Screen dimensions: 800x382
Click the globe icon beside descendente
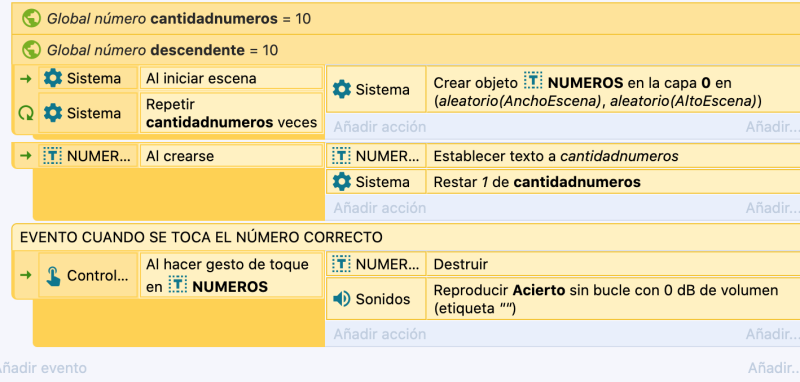pyautogui.click(x=31, y=50)
